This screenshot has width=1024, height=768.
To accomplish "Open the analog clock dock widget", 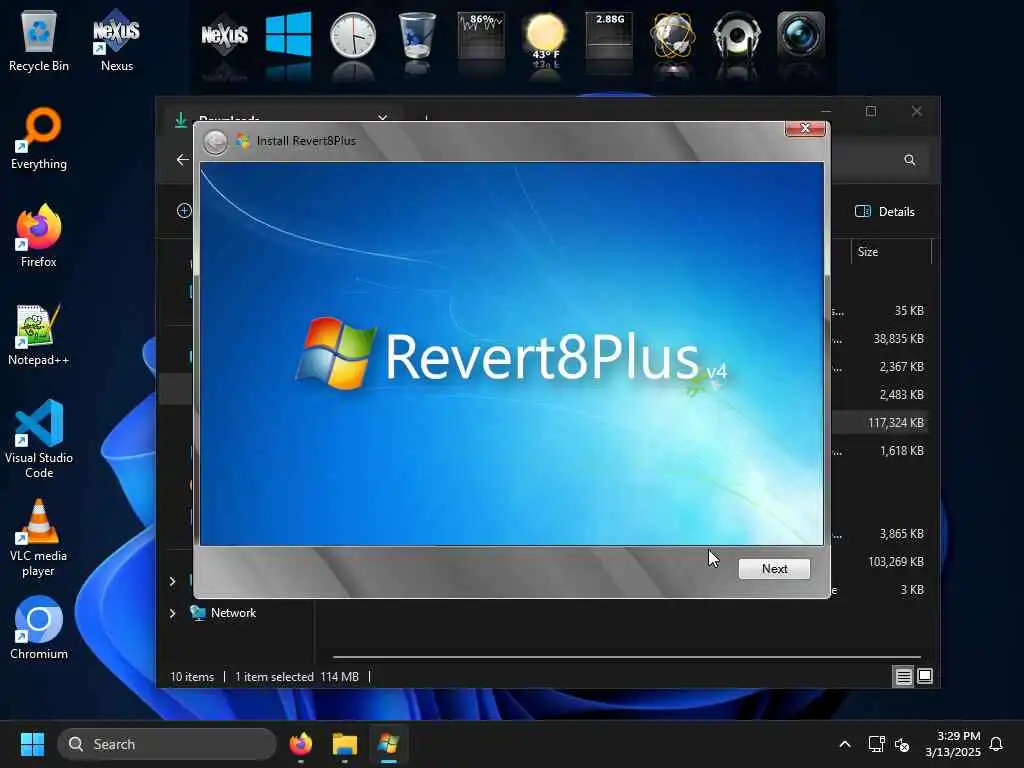I will coord(353,35).
